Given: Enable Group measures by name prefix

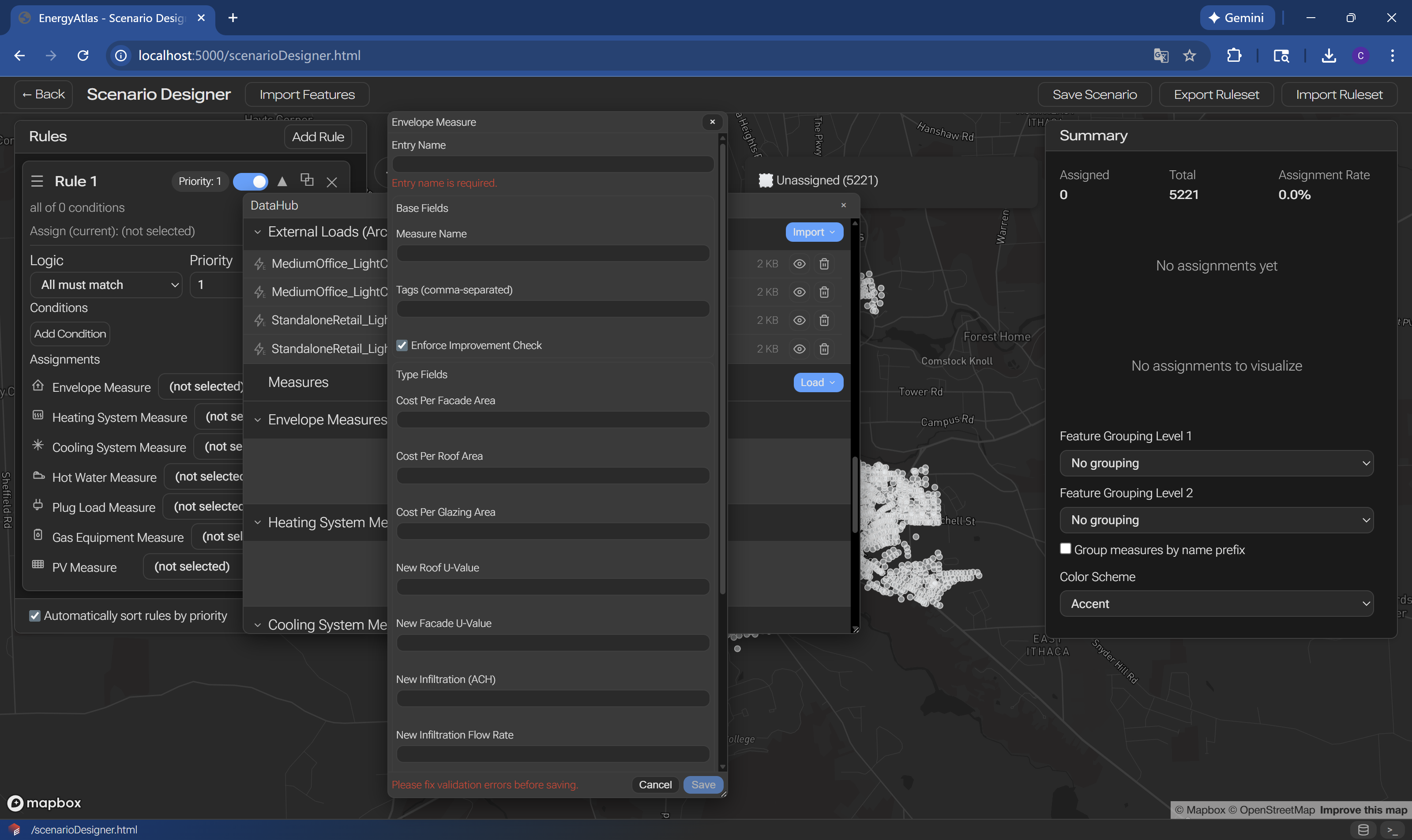Looking at the screenshot, I should pos(1066,548).
